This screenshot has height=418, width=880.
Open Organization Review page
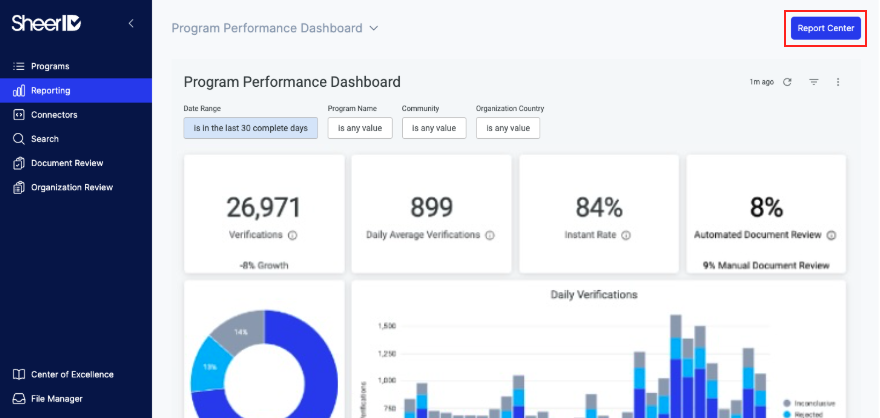(76, 187)
